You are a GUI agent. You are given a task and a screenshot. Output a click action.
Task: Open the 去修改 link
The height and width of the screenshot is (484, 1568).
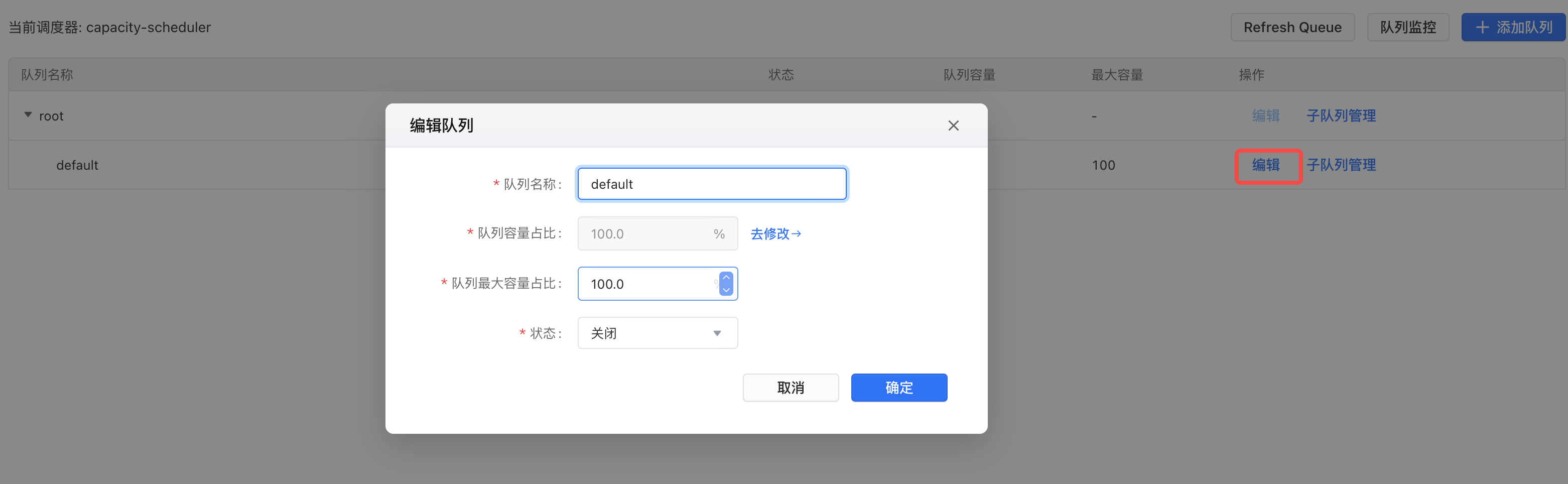pos(775,234)
